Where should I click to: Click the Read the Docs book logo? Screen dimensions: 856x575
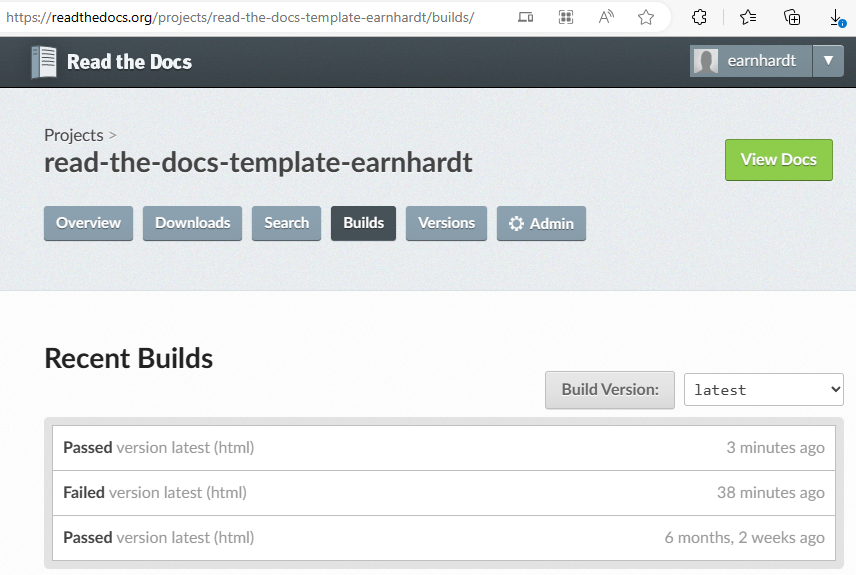44,62
